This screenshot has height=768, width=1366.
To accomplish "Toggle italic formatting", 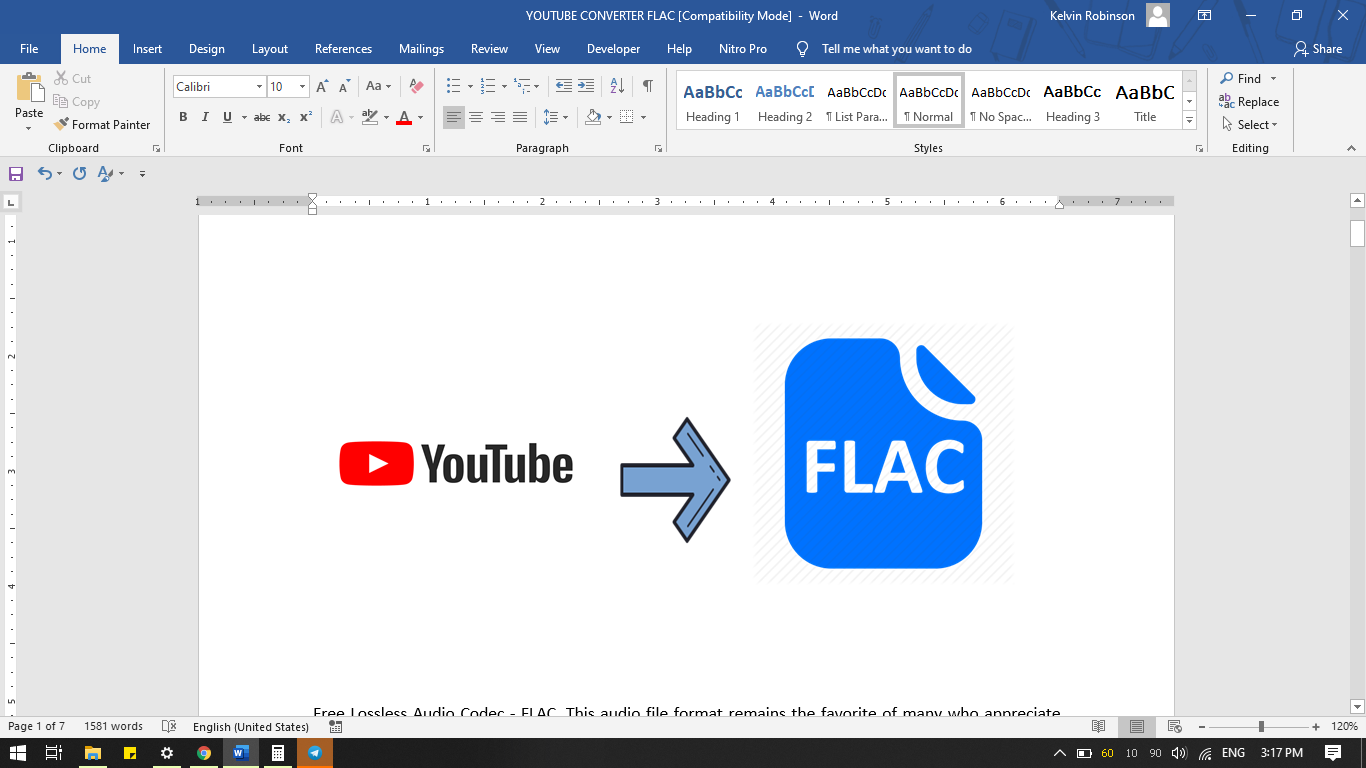I will (205, 117).
